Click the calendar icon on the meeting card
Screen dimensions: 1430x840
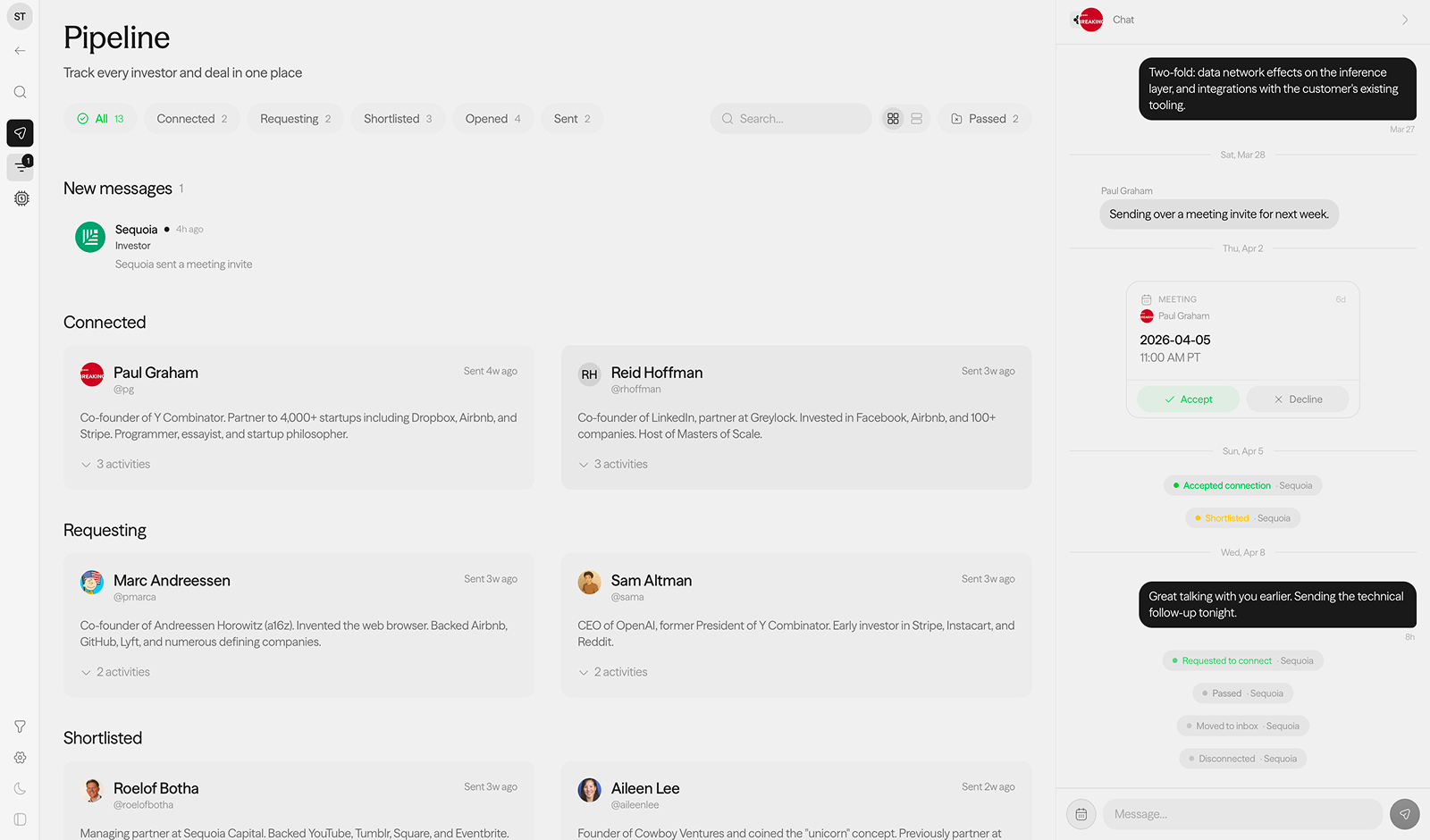tap(1147, 299)
